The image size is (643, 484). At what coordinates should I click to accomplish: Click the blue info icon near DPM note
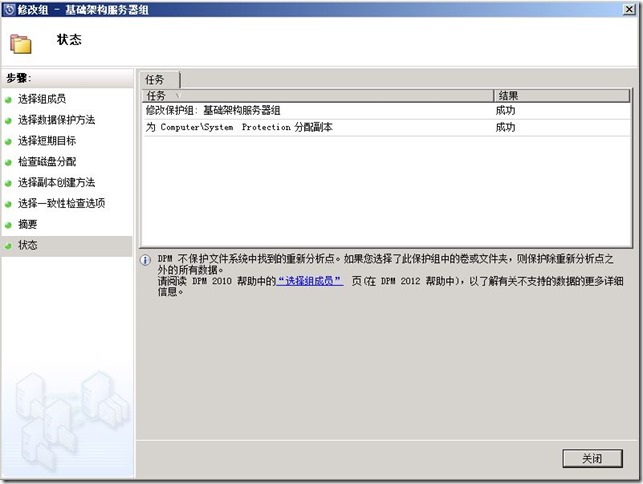coord(145,260)
